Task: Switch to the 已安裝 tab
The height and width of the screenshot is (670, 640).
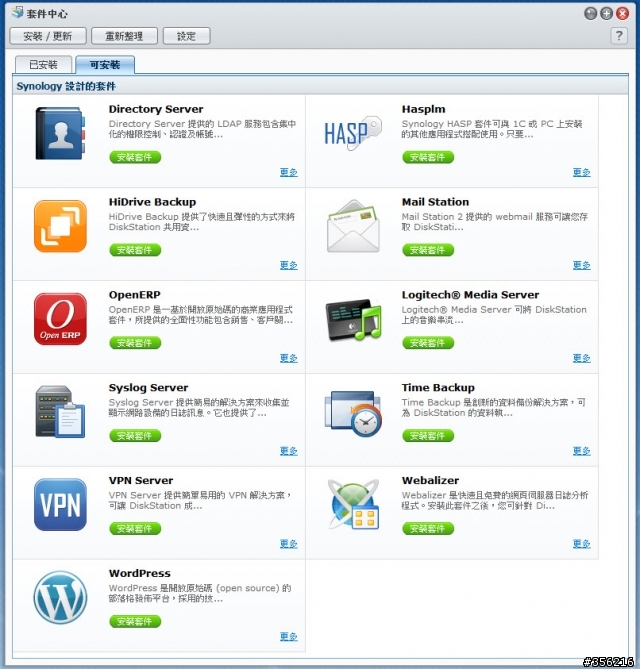Action: (x=43, y=65)
